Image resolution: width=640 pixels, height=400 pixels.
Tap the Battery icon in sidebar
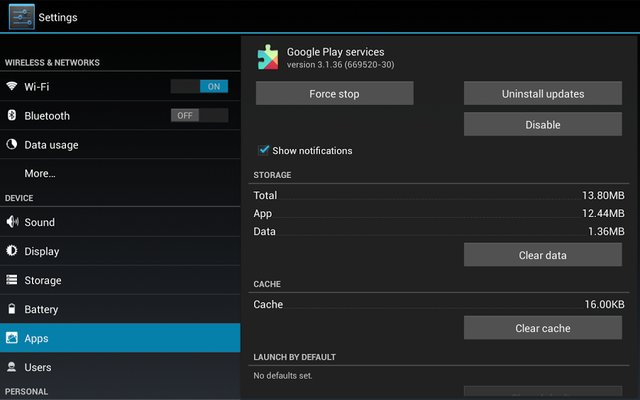[12, 309]
